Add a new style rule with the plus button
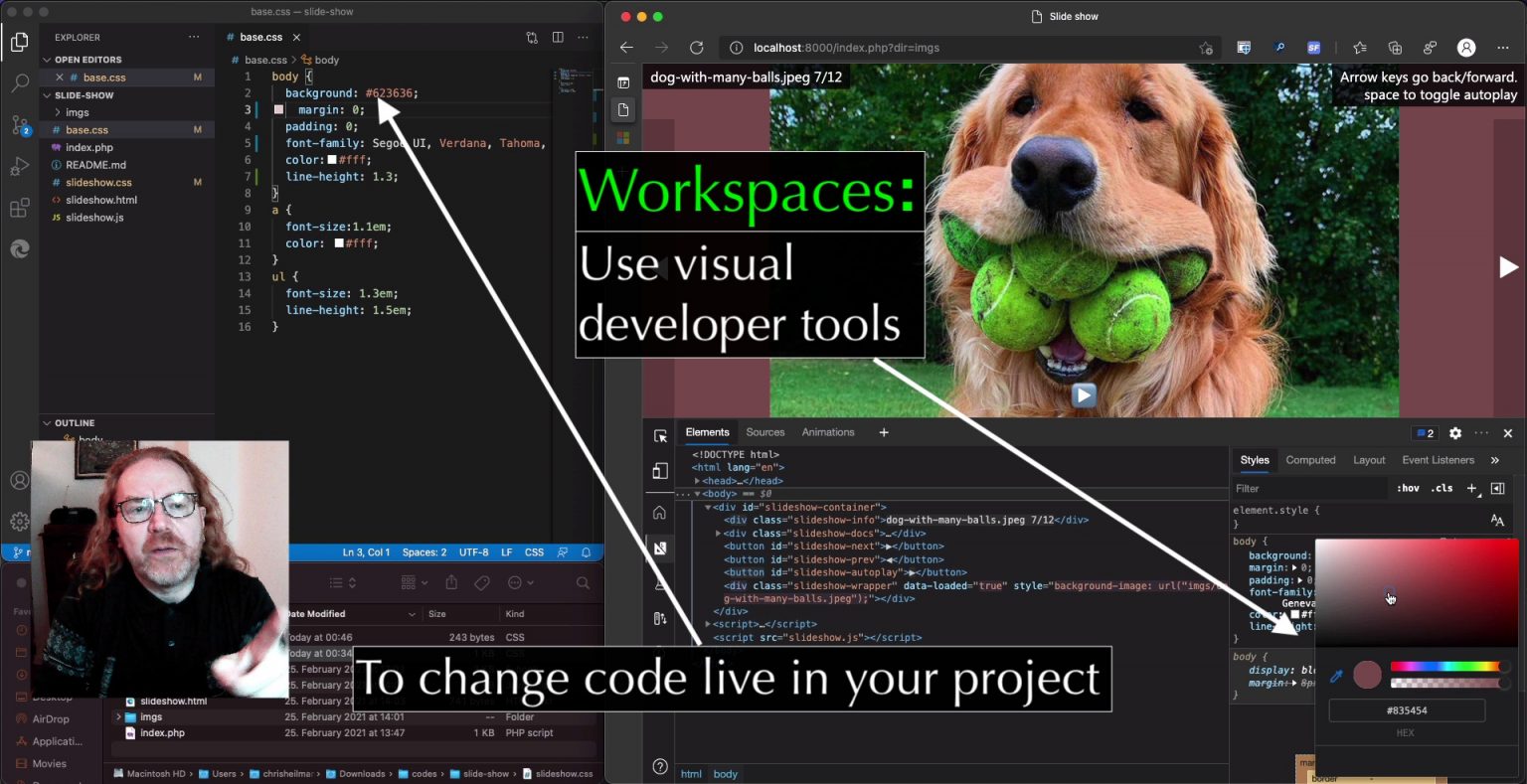Screen dimensions: 1527x784 1471,488
